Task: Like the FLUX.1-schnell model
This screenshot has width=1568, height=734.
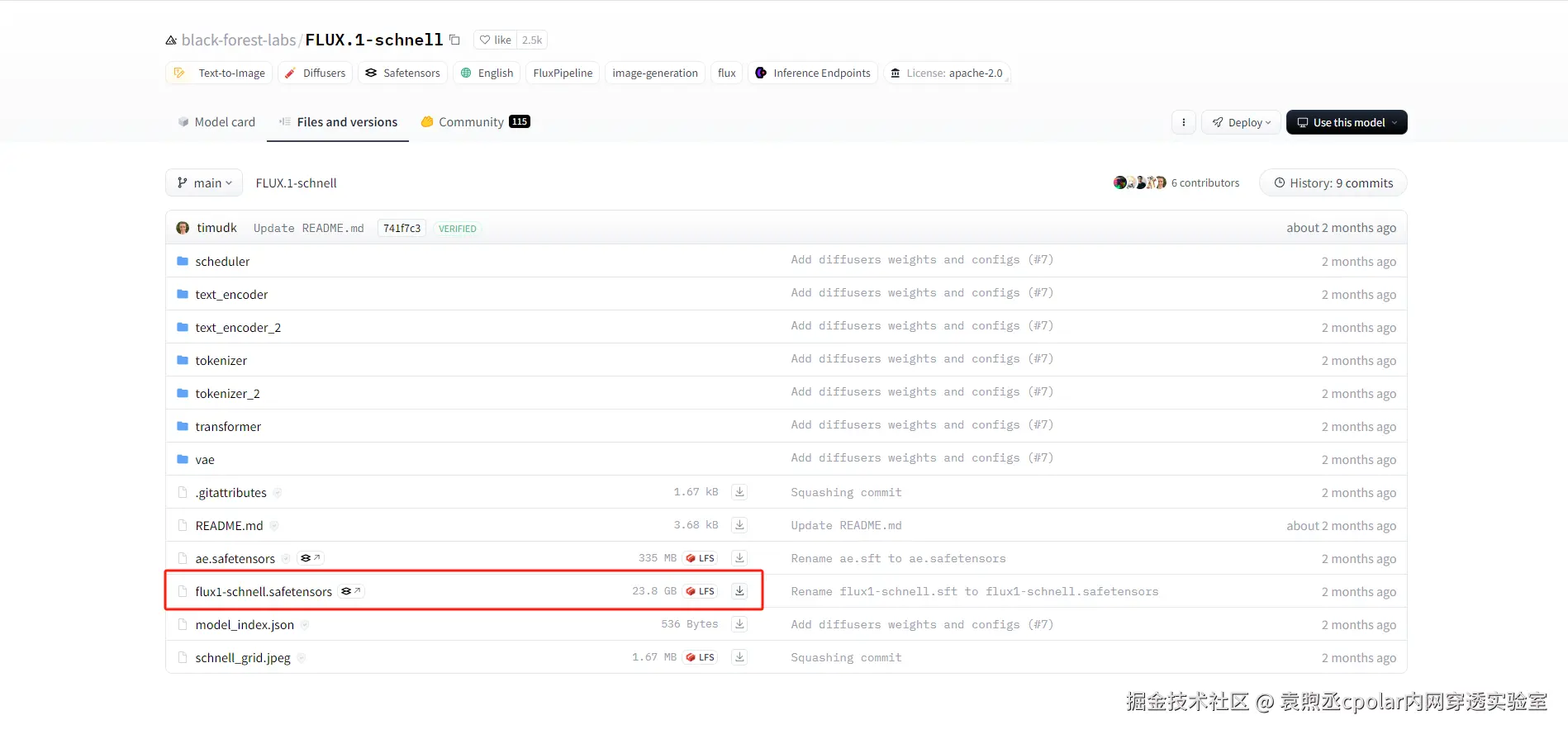Action: pos(496,40)
